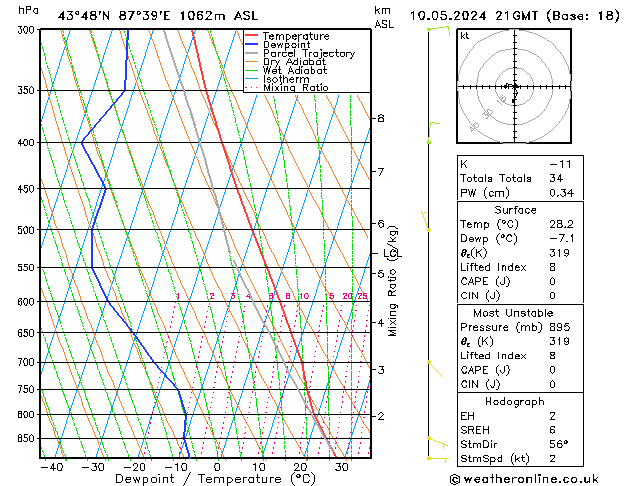Click the "Most Unstable" section heading

[513, 313]
